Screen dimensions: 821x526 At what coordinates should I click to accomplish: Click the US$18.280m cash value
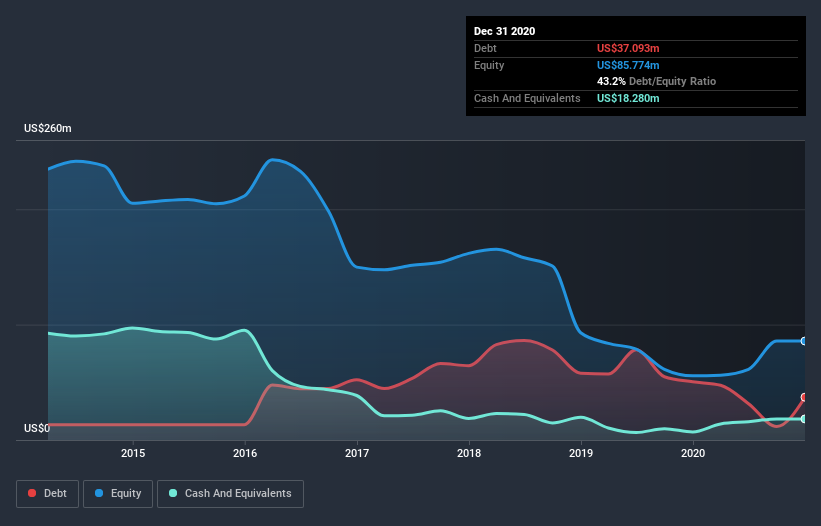[x=628, y=98]
